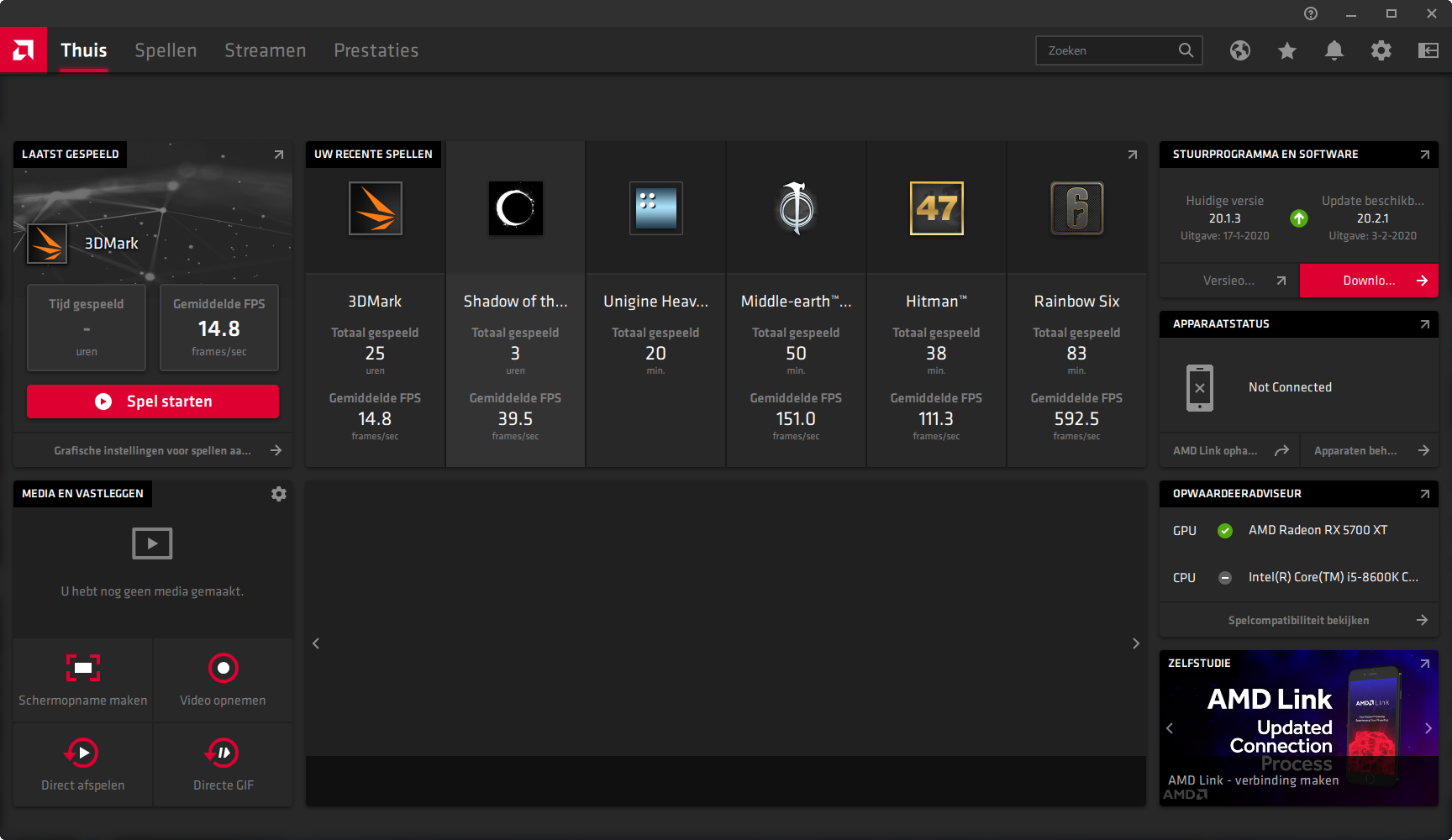This screenshot has height=840, width=1452.
Task: Switch to the Prestaties tab
Action: pyautogui.click(x=376, y=50)
